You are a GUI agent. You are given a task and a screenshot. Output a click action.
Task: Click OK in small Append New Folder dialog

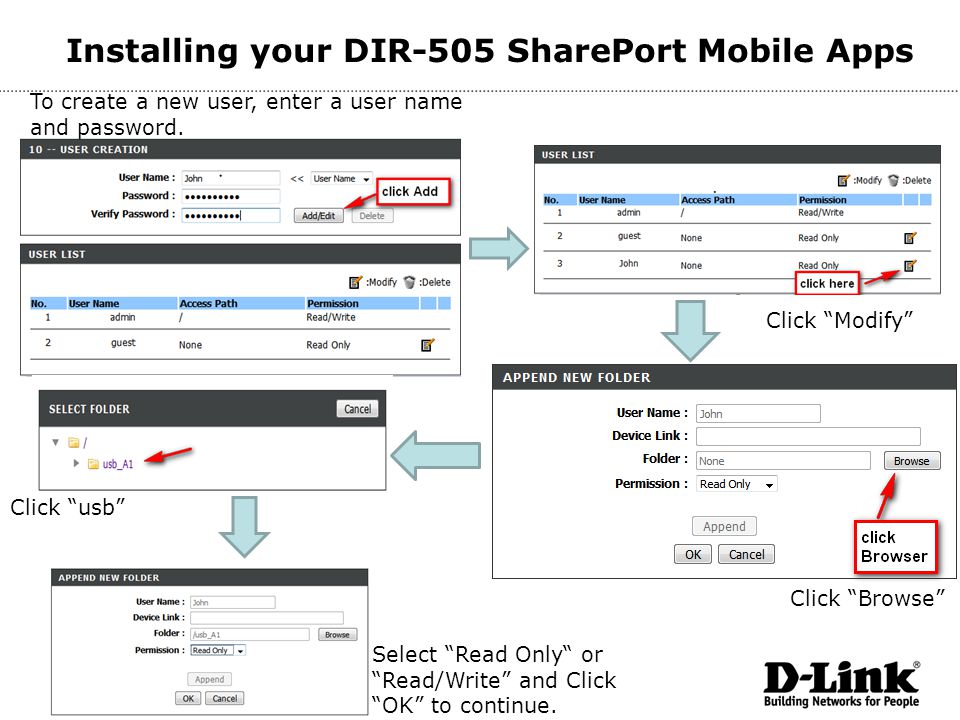click(188, 699)
